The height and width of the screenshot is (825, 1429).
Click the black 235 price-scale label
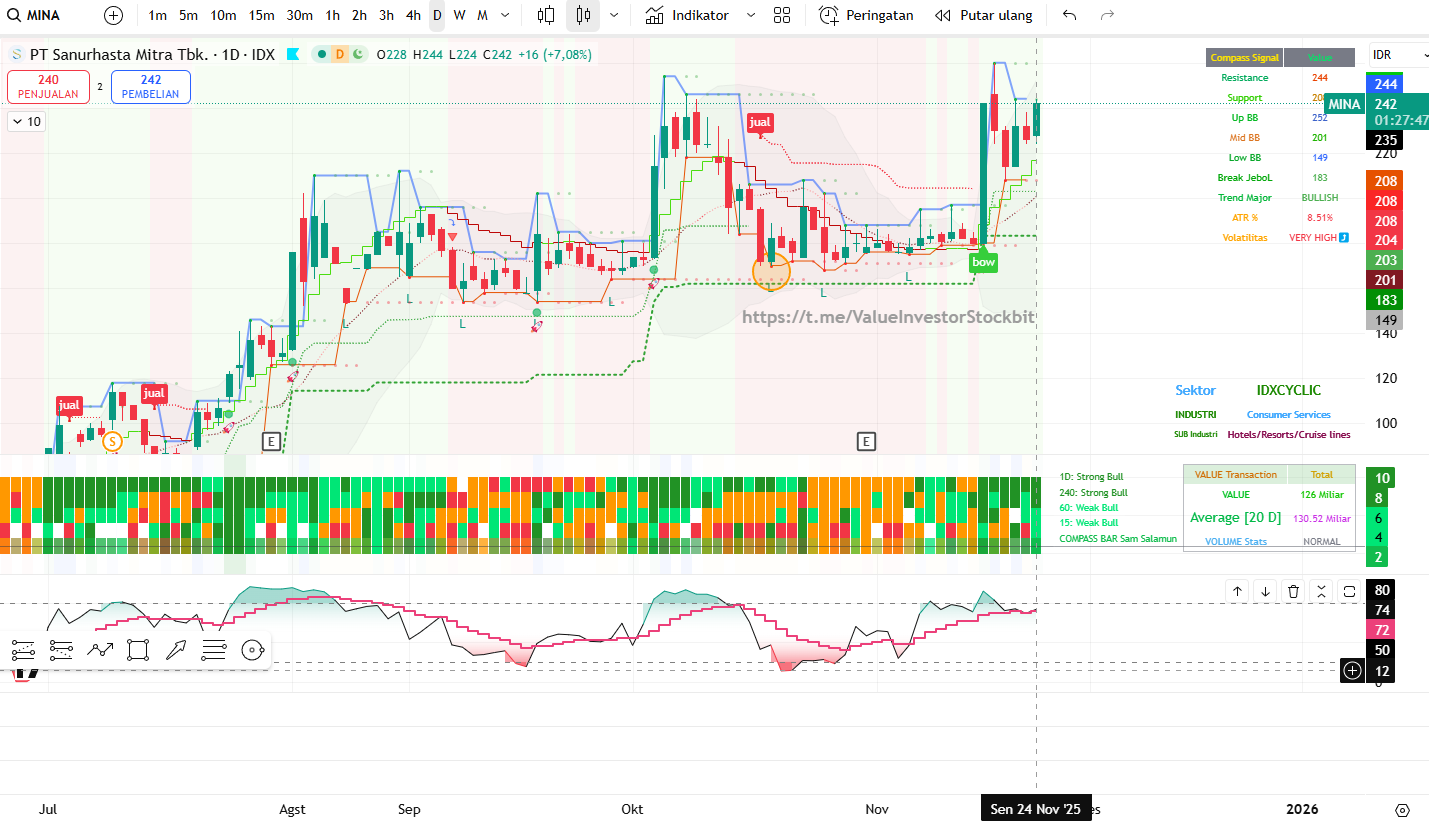[x=1386, y=141]
